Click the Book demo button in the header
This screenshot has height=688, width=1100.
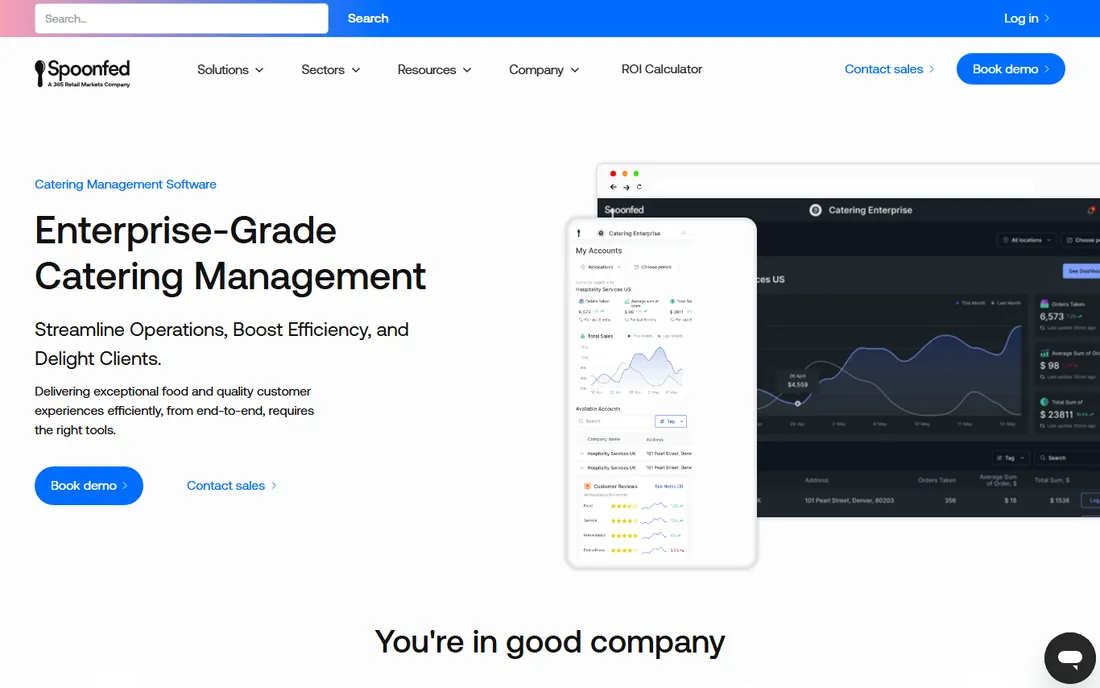click(x=1010, y=69)
